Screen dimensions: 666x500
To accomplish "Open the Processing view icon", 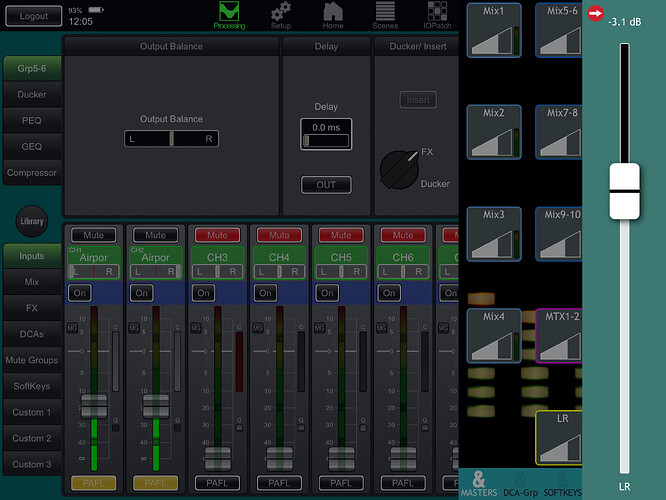I will click(x=229, y=15).
